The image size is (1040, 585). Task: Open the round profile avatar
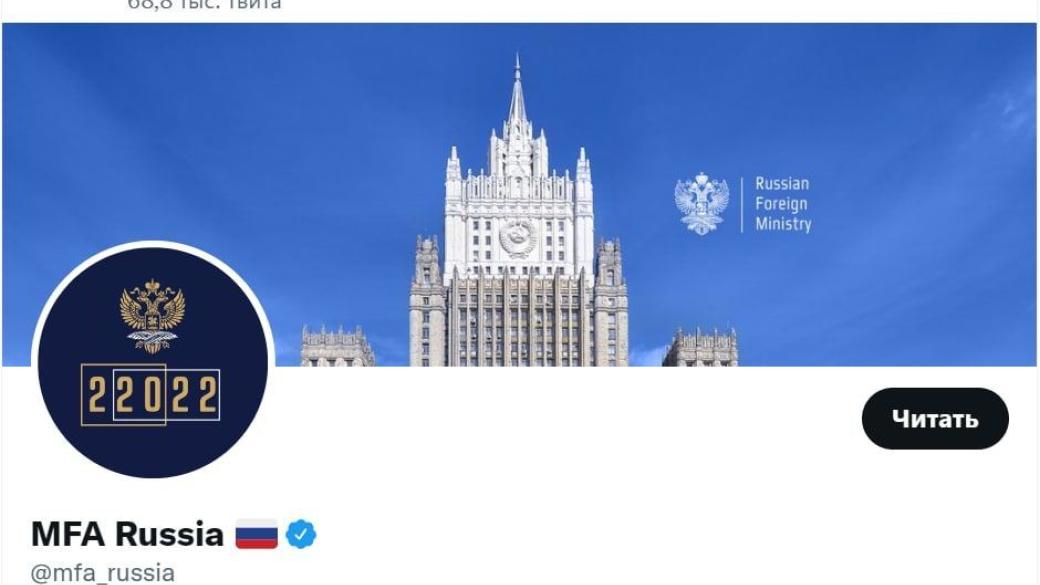tap(153, 362)
